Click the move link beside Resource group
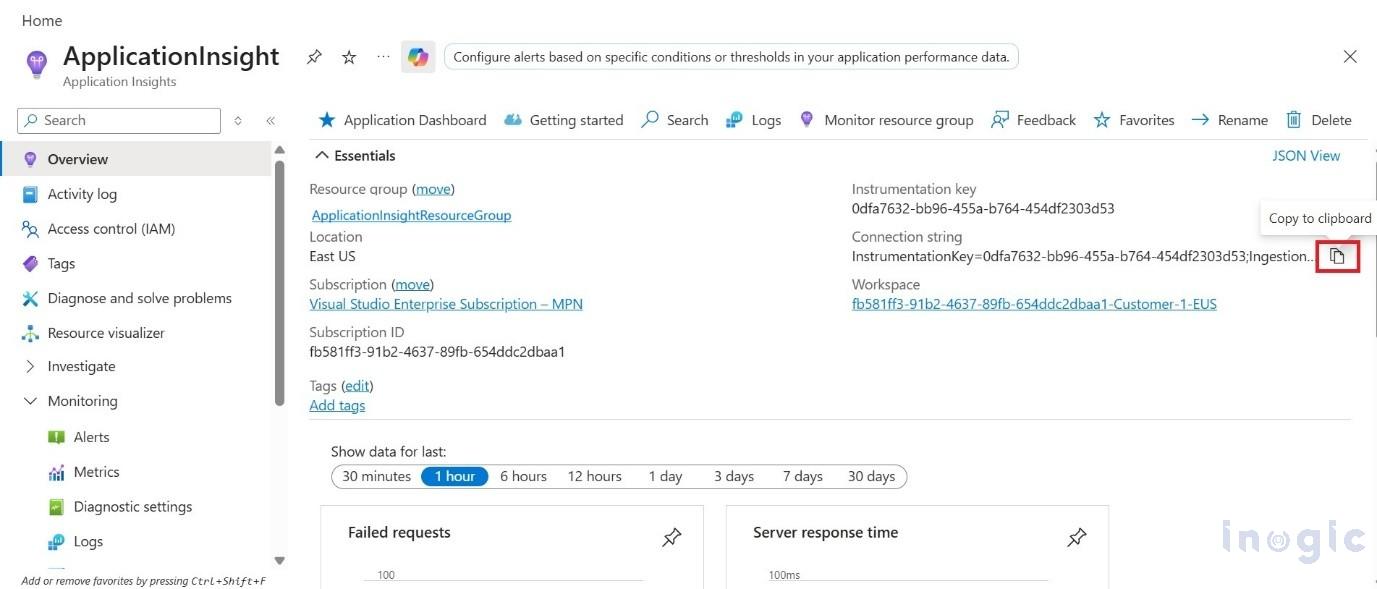The image size is (1377, 589). (x=433, y=189)
